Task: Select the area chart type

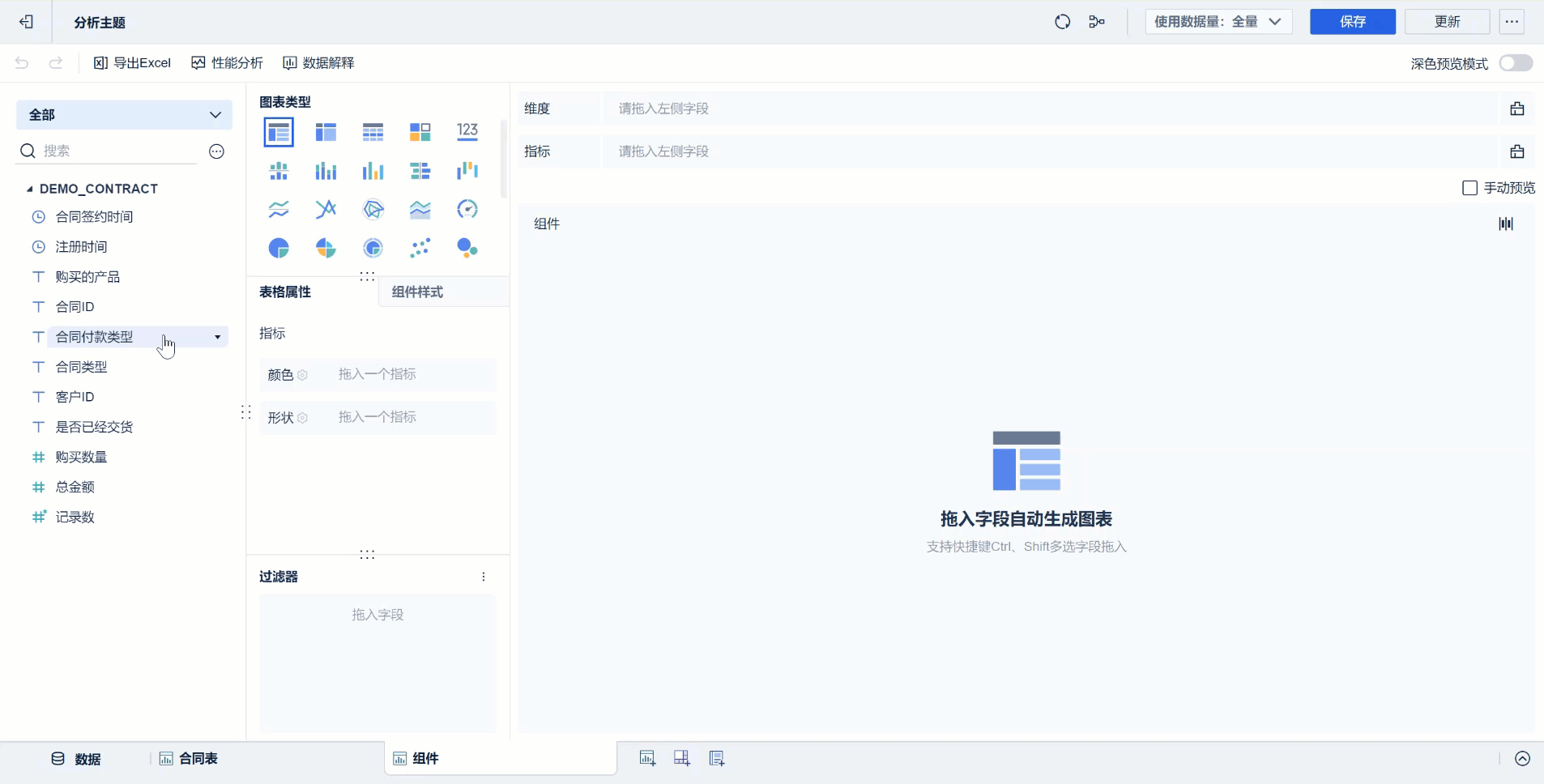Action: click(420, 210)
